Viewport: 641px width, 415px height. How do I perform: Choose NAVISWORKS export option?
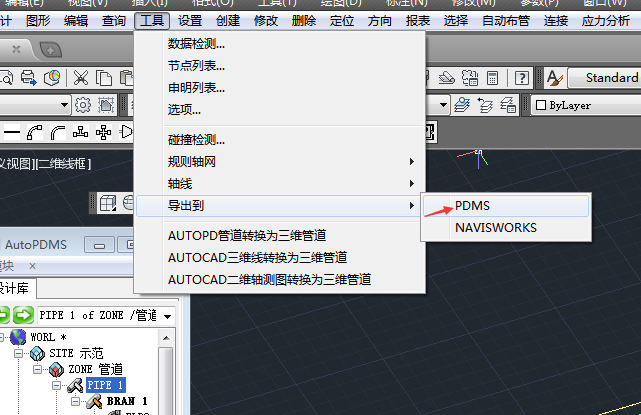click(x=495, y=227)
